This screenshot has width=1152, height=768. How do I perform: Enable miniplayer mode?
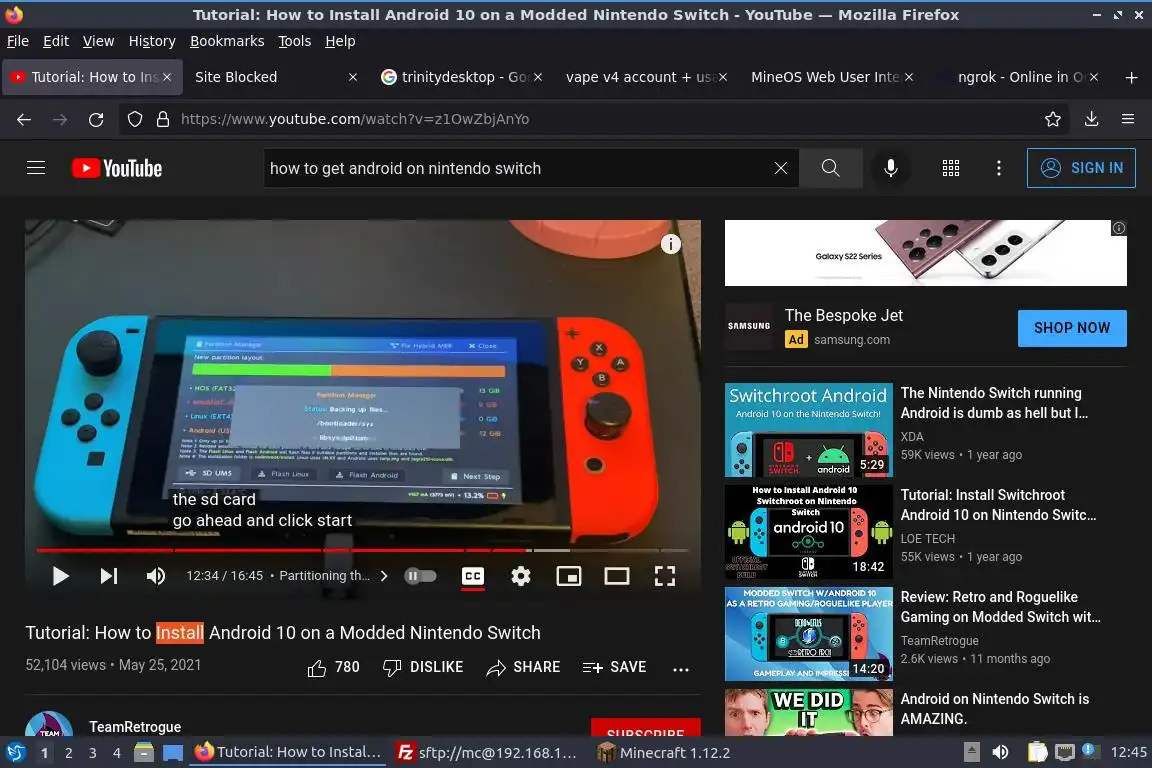pos(569,576)
